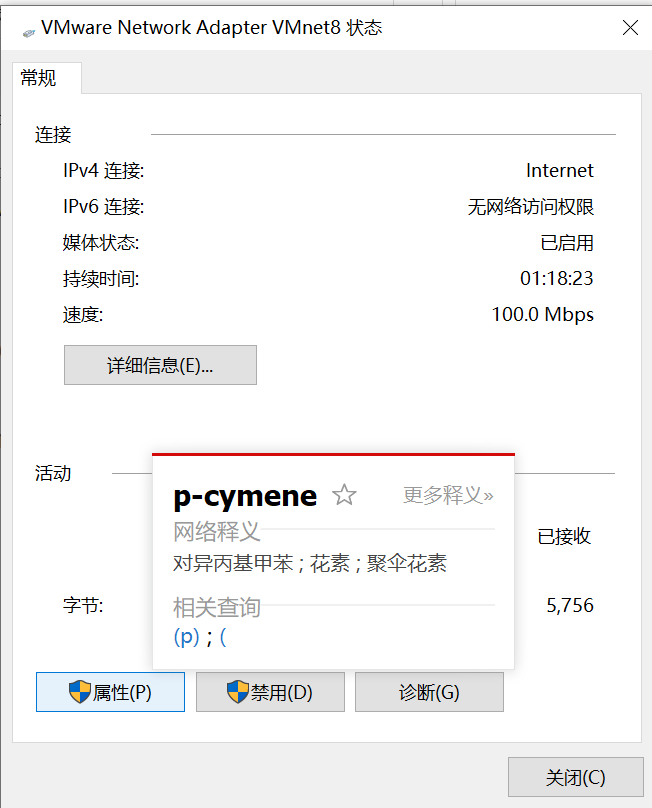
Task: Click the received bytes value 5,756
Action: [570, 605]
